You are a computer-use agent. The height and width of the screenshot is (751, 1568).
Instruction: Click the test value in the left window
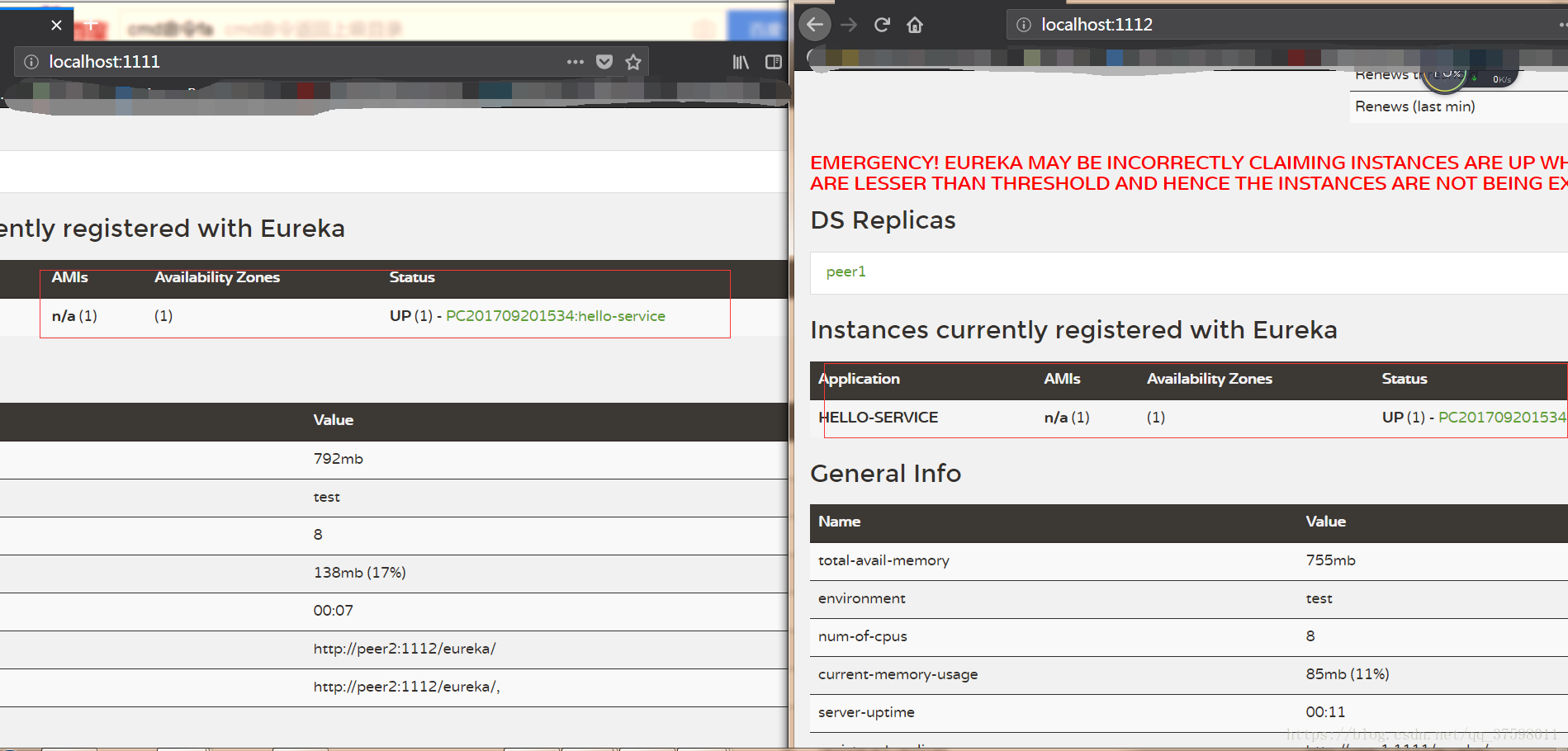(327, 497)
